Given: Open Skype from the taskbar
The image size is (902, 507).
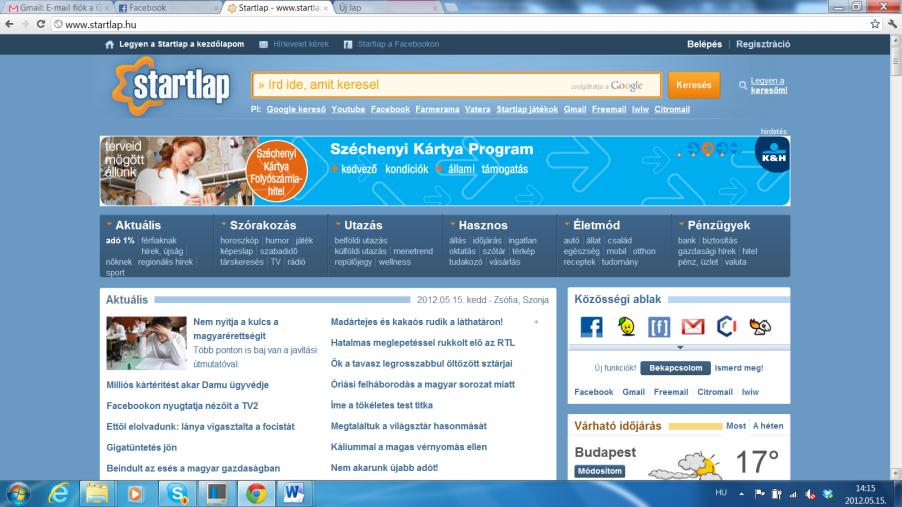Looking at the screenshot, I should click(x=177, y=494).
